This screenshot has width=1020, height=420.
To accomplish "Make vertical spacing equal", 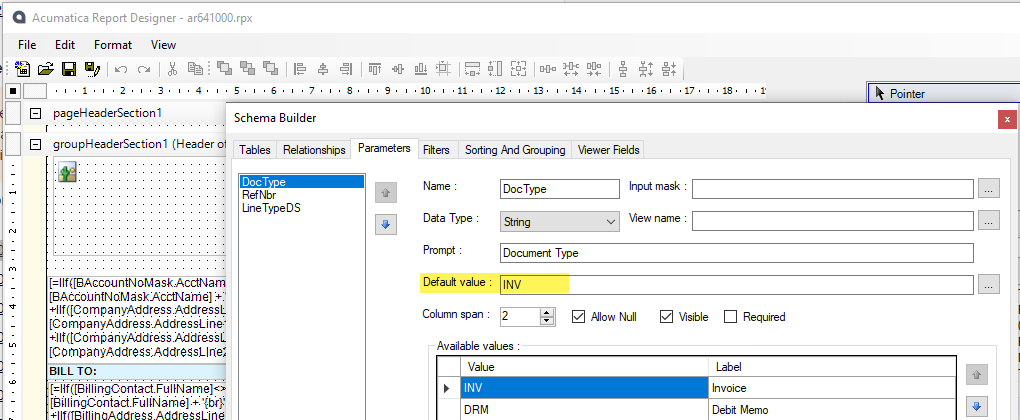I will coord(623,68).
